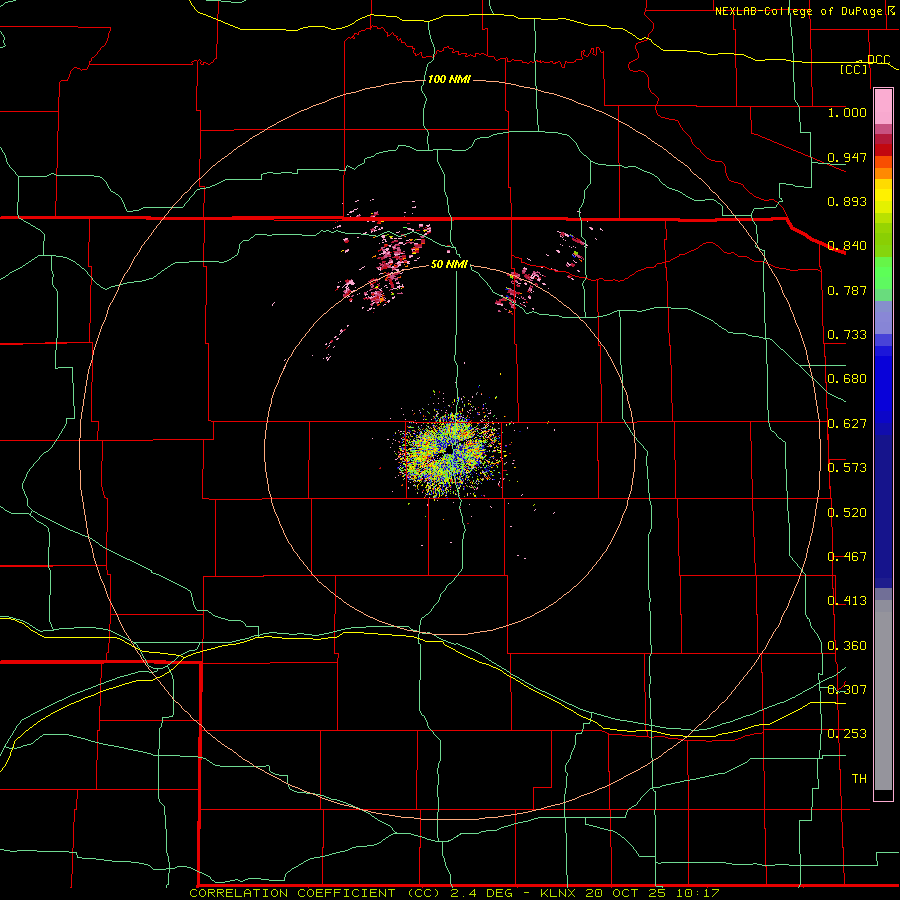Screen dimensions: 900x900
Task: Select the 0.413 scale value
Action: (x=847, y=601)
